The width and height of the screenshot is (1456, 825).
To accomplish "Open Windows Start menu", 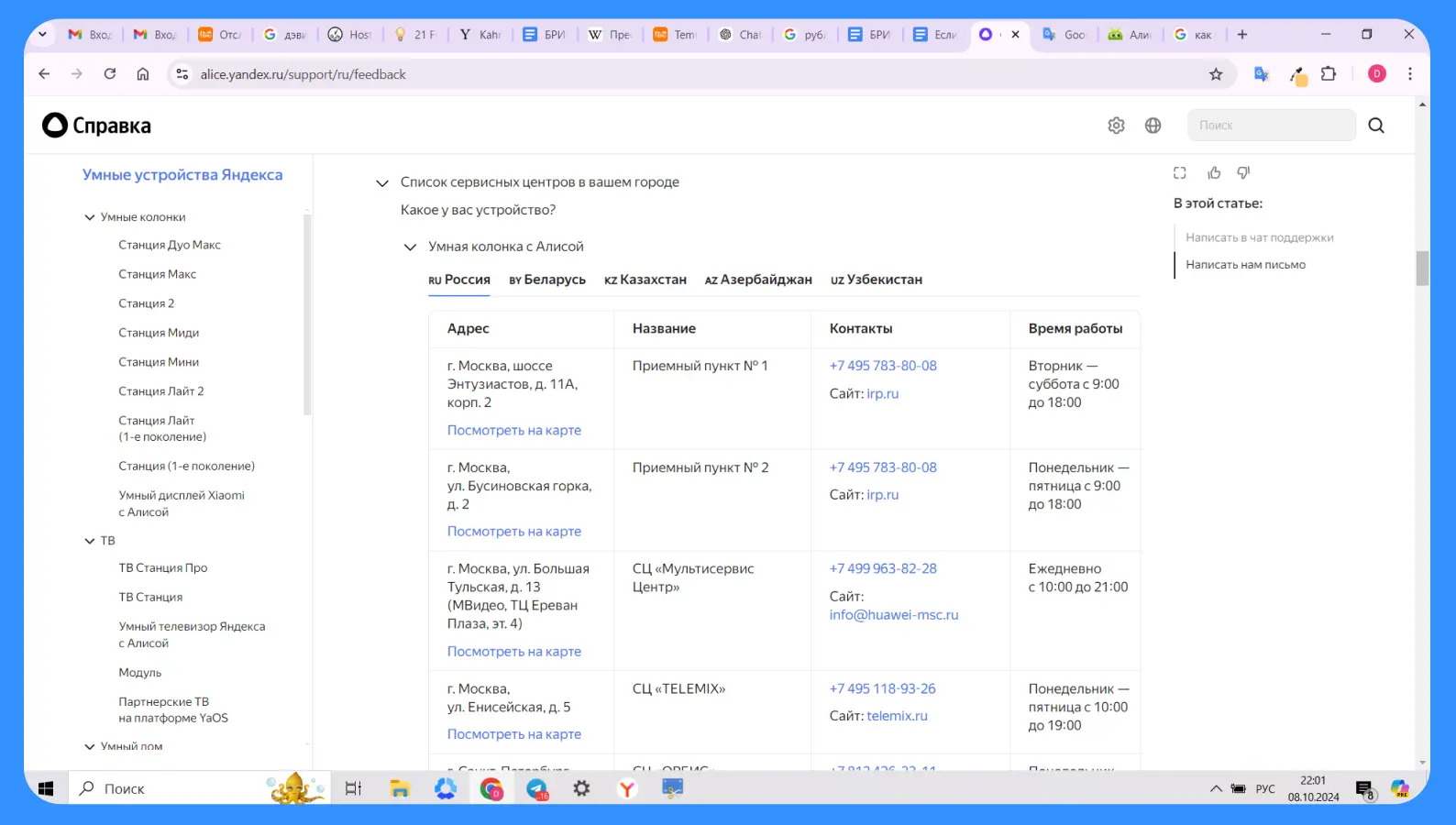I will pos(46,788).
